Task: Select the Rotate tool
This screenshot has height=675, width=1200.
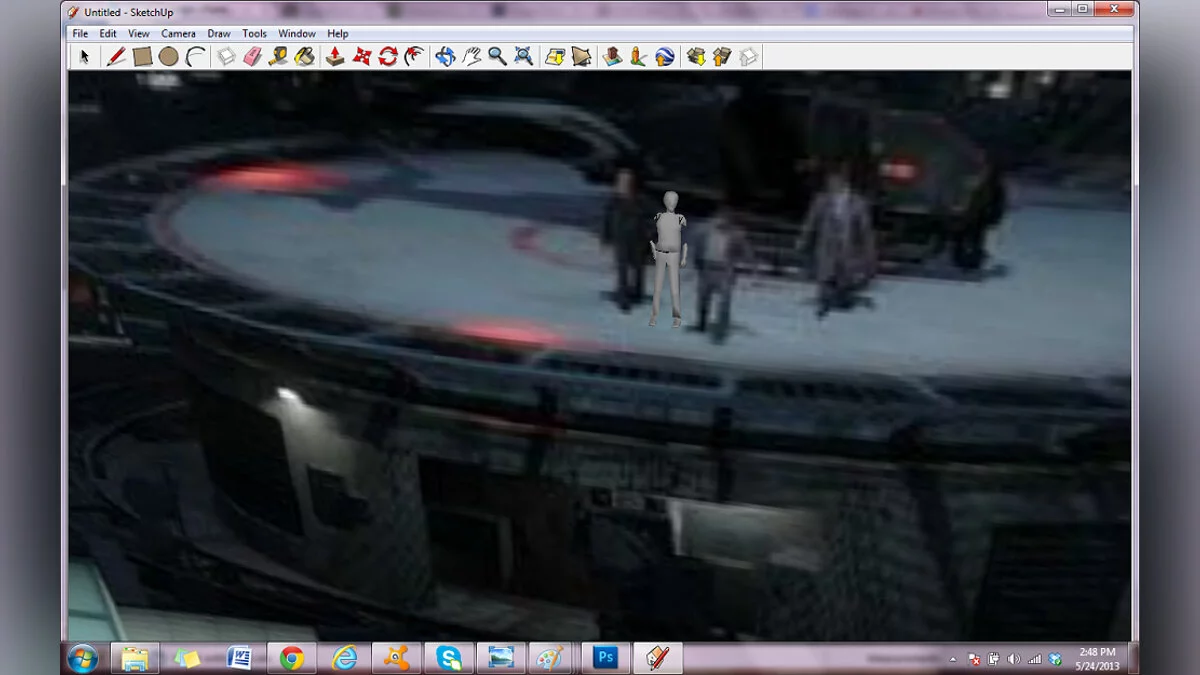Action: (x=388, y=57)
